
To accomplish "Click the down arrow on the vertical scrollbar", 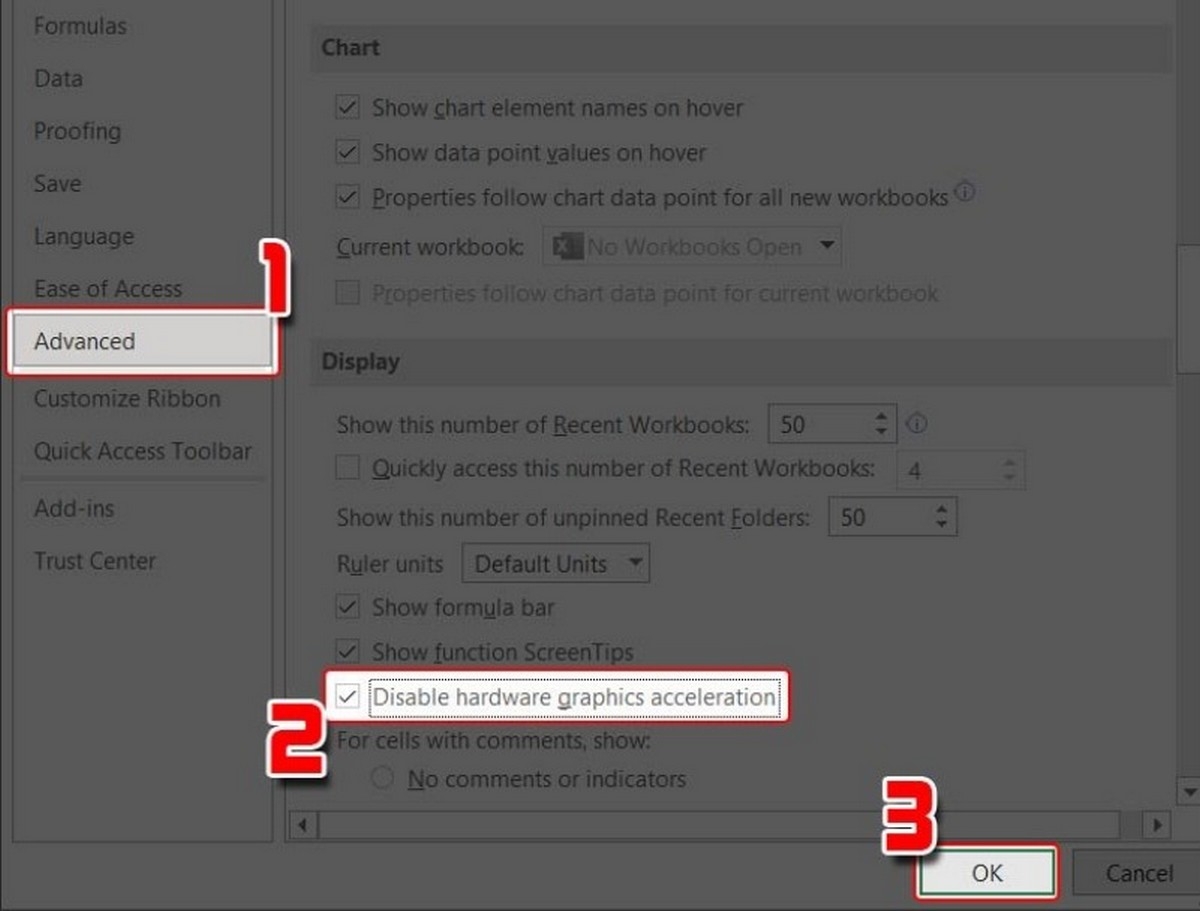I will pos(1190,790).
